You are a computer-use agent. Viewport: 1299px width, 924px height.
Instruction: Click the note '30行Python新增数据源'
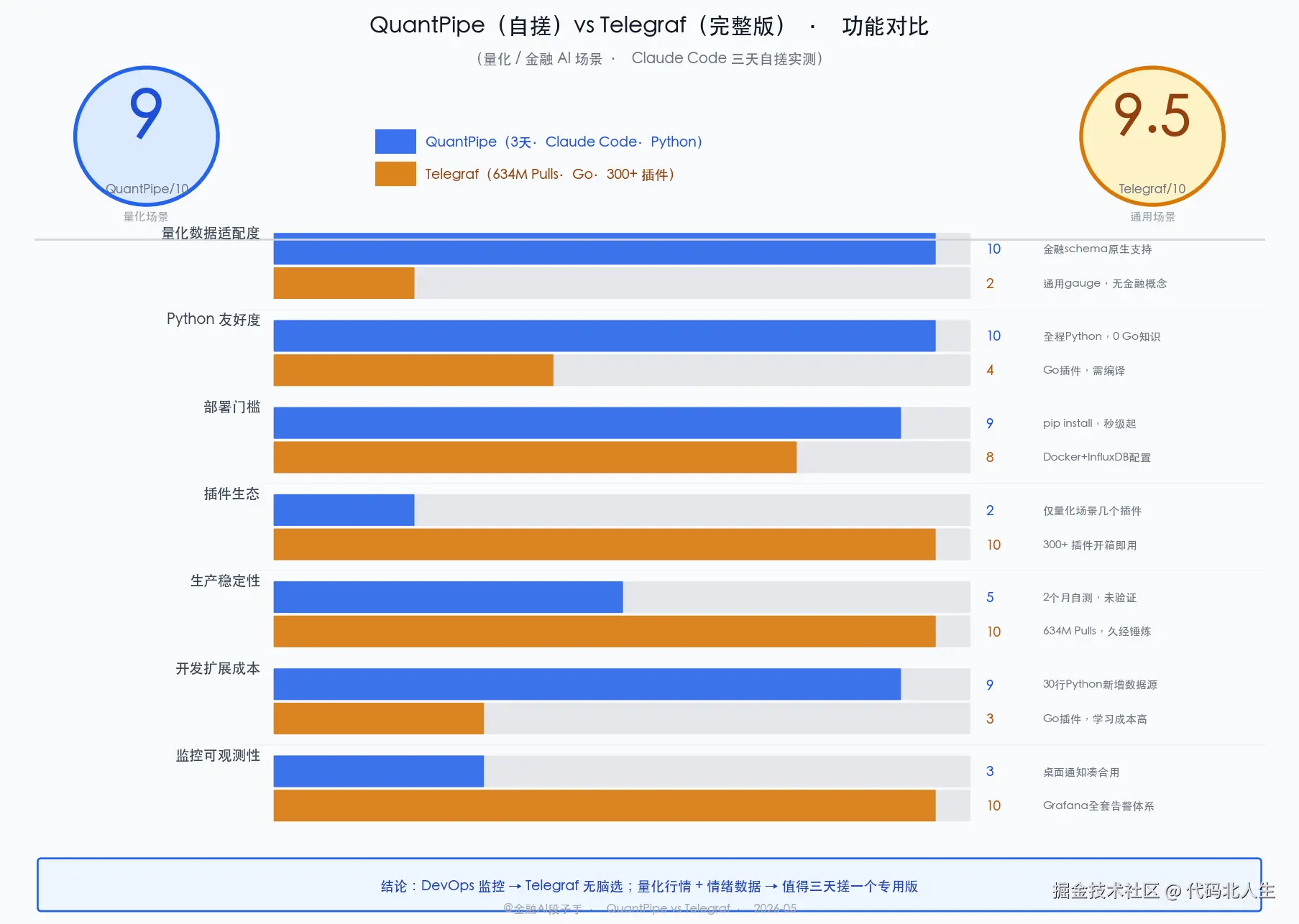[x=1100, y=684]
